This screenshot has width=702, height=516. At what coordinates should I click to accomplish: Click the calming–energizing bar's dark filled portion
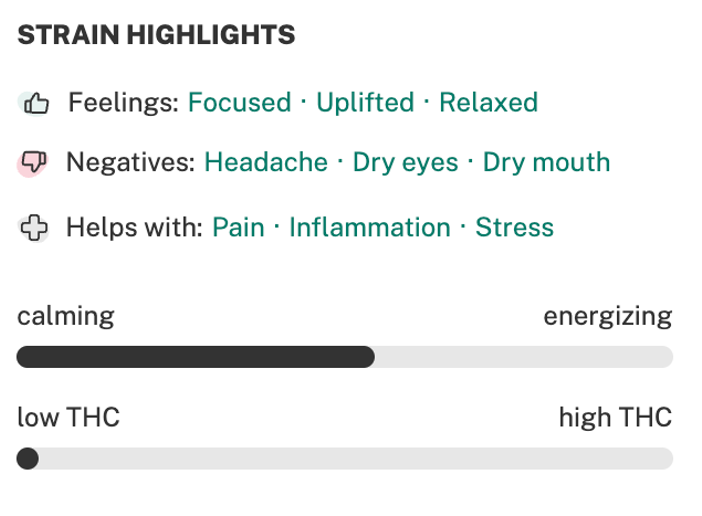[196, 357]
